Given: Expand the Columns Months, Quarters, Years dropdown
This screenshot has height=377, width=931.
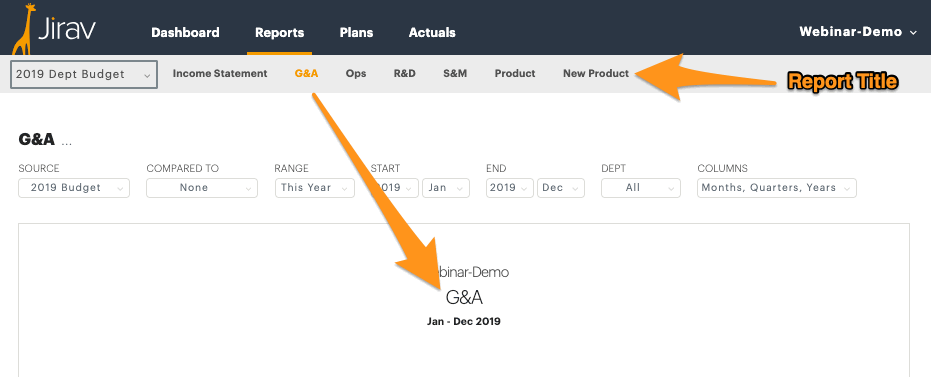Looking at the screenshot, I should coord(777,188).
